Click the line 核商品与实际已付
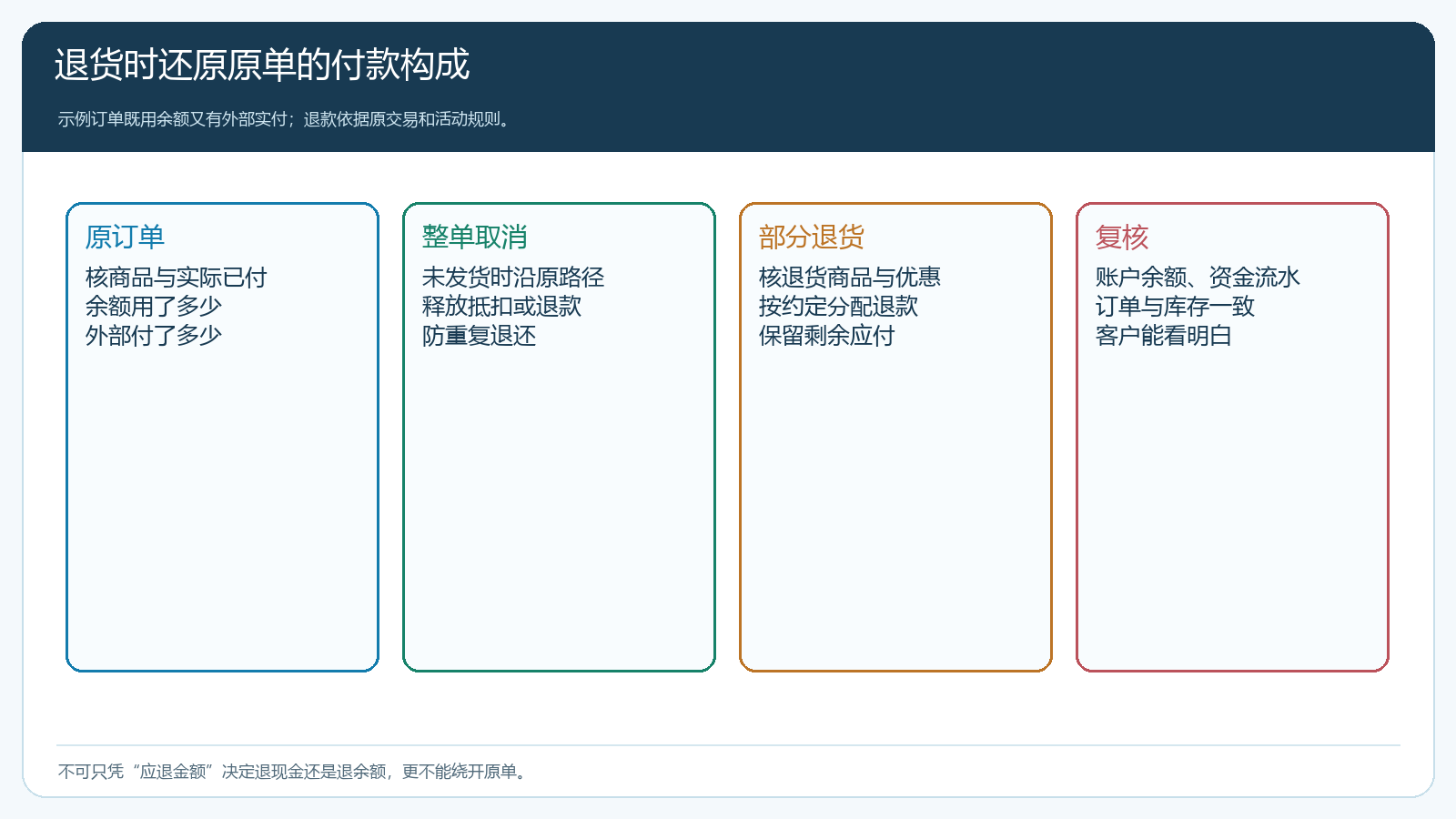 [x=176, y=277]
